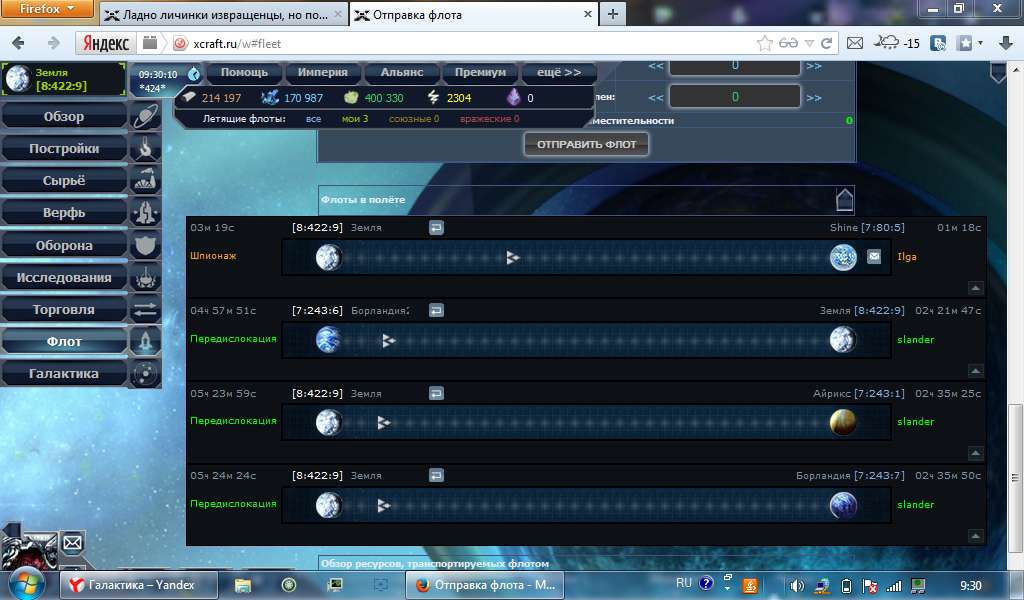1024x600 pixels.
Task: Open the Империя menu
Action: click(323, 72)
